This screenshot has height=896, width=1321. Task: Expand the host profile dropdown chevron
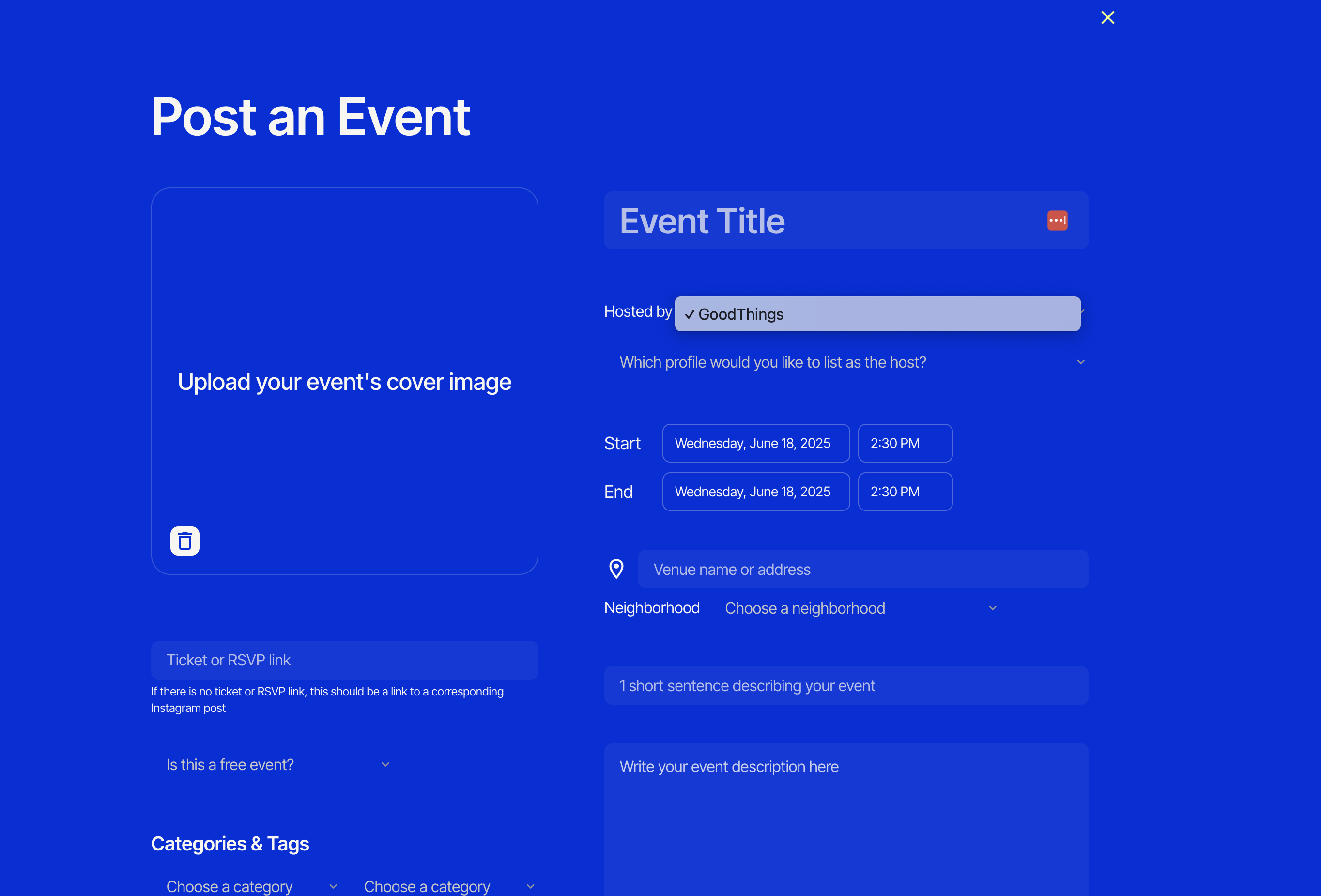[x=1080, y=362]
